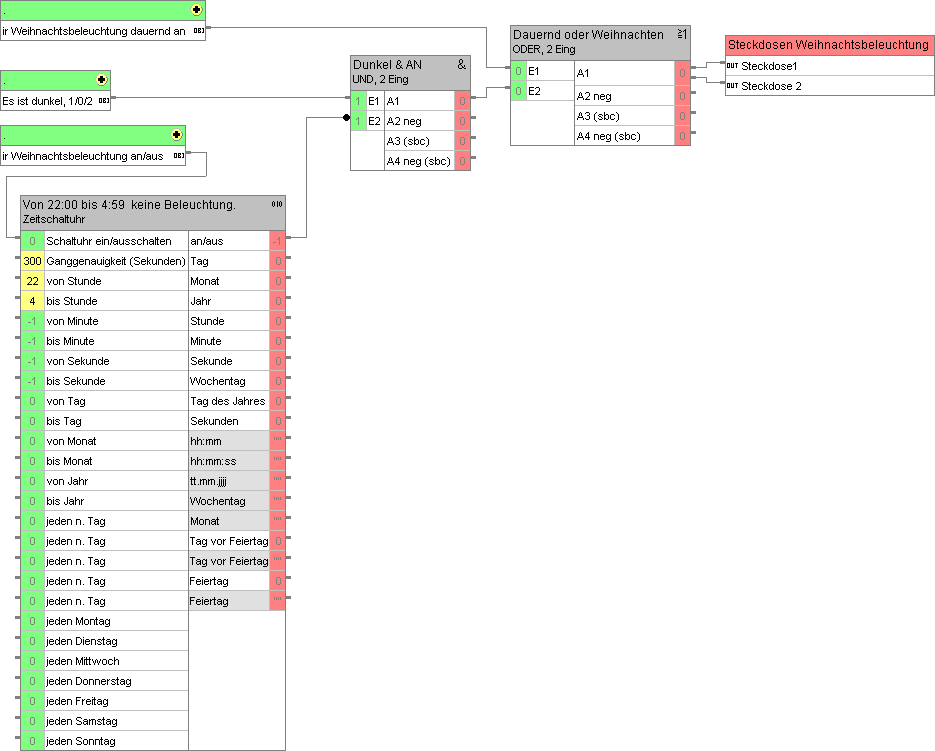935x751 pixels.
Task: Click the OUT icon beside Steckdose 2
Action: (x=732, y=86)
